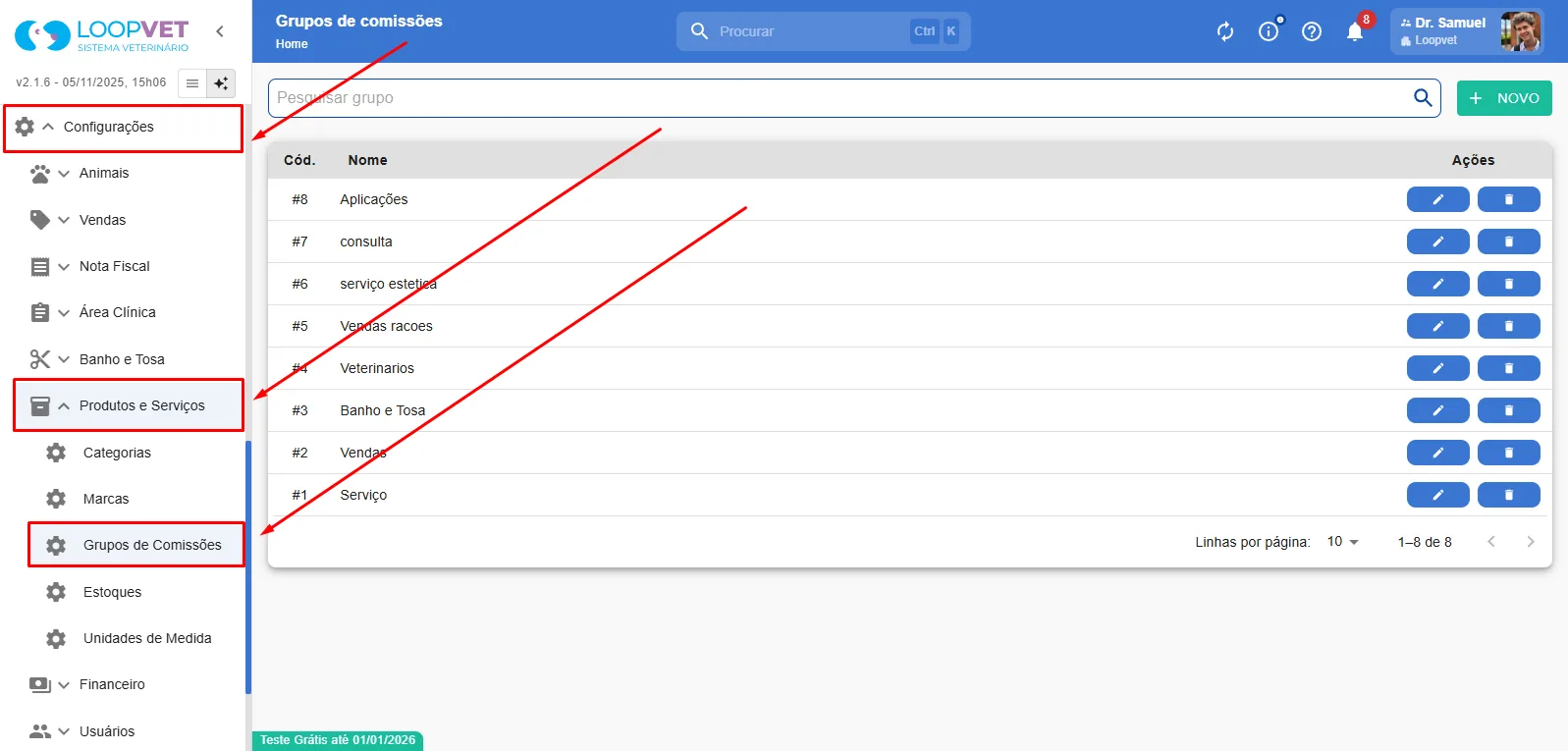
Task: Edit the serviço estetica group
Action: (x=1437, y=284)
